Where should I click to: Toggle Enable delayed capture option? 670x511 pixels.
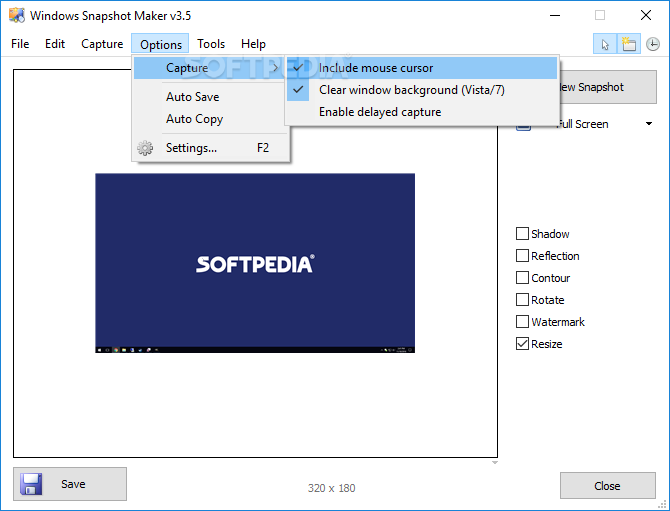[422, 112]
